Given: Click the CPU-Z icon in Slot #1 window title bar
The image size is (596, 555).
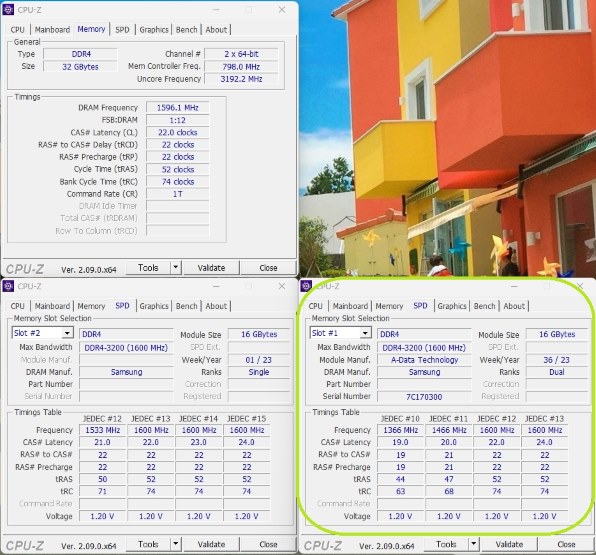Looking at the screenshot, I should point(306,286).
